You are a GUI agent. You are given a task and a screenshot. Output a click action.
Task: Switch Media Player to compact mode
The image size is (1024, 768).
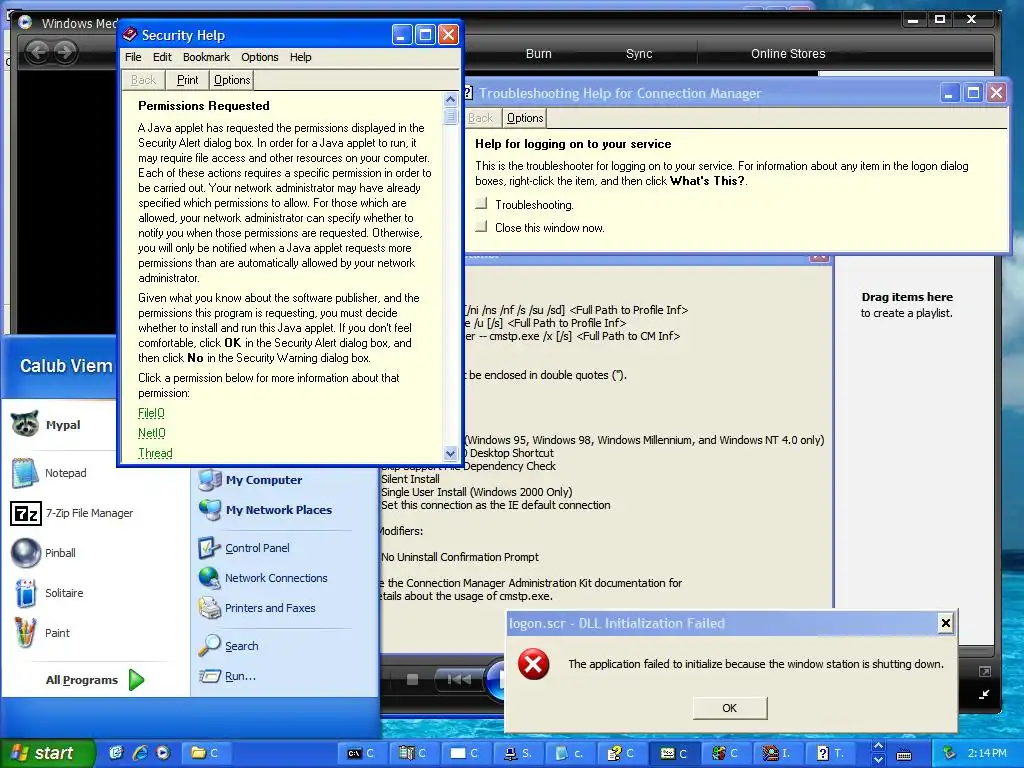(984, 695)
